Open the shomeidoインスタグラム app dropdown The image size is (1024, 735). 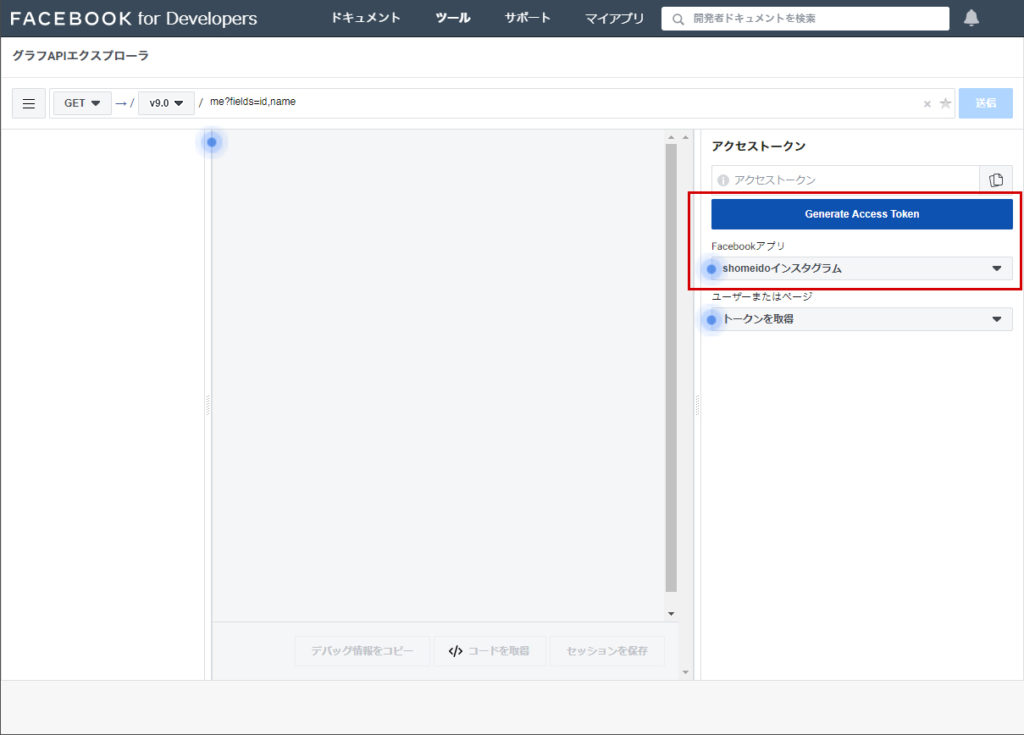pyautogui.click(x=861, y=268)
